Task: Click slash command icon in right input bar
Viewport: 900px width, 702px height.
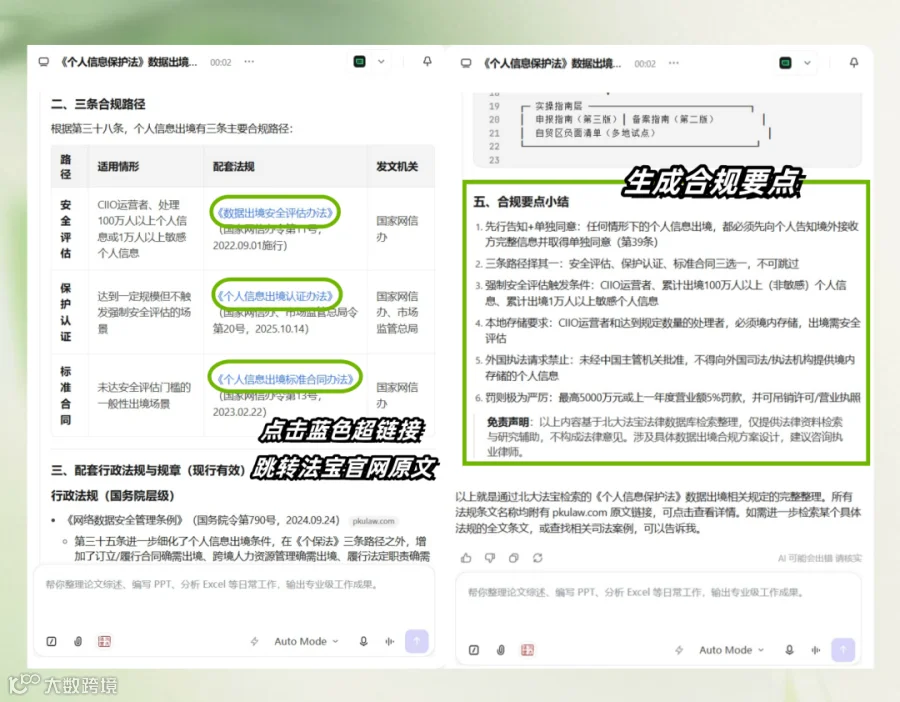Action: click(x=474, y=650)
